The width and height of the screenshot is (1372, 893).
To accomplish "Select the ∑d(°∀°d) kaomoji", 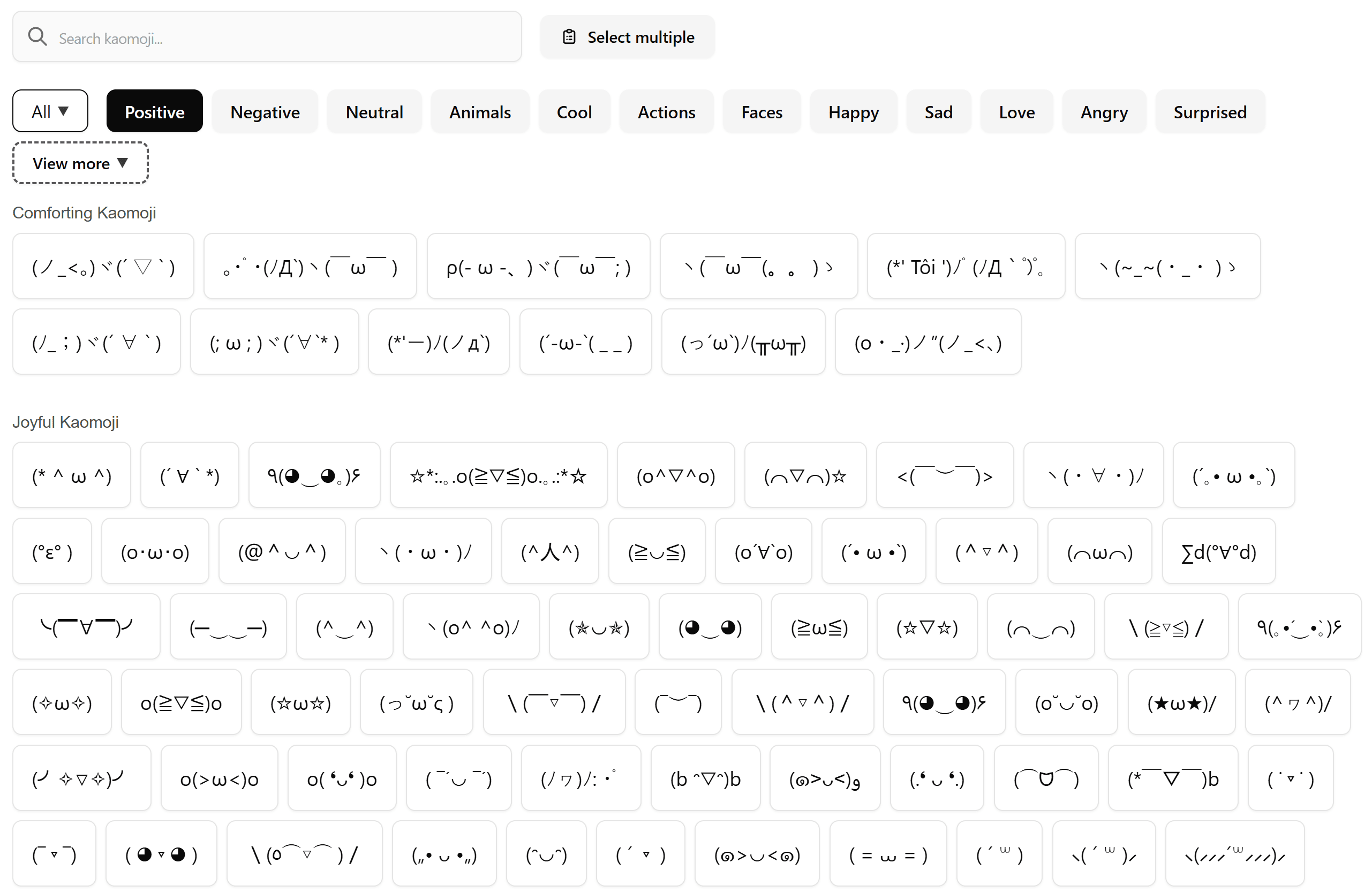I will (1219, 551).
